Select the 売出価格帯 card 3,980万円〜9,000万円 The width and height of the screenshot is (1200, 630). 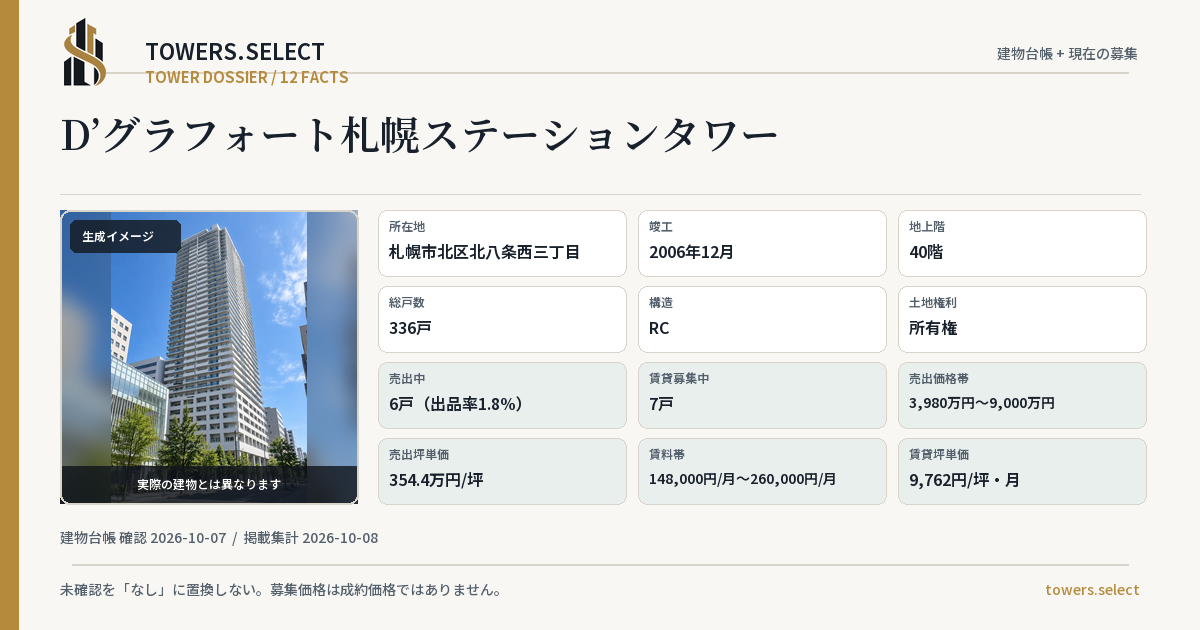(x=1022, y=395)
